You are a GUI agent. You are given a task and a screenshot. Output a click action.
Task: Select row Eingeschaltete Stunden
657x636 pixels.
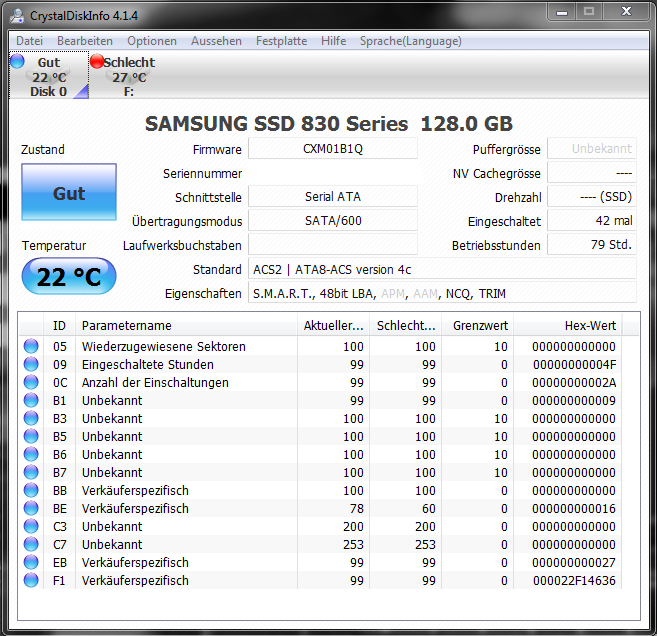[x=321, y=365]
